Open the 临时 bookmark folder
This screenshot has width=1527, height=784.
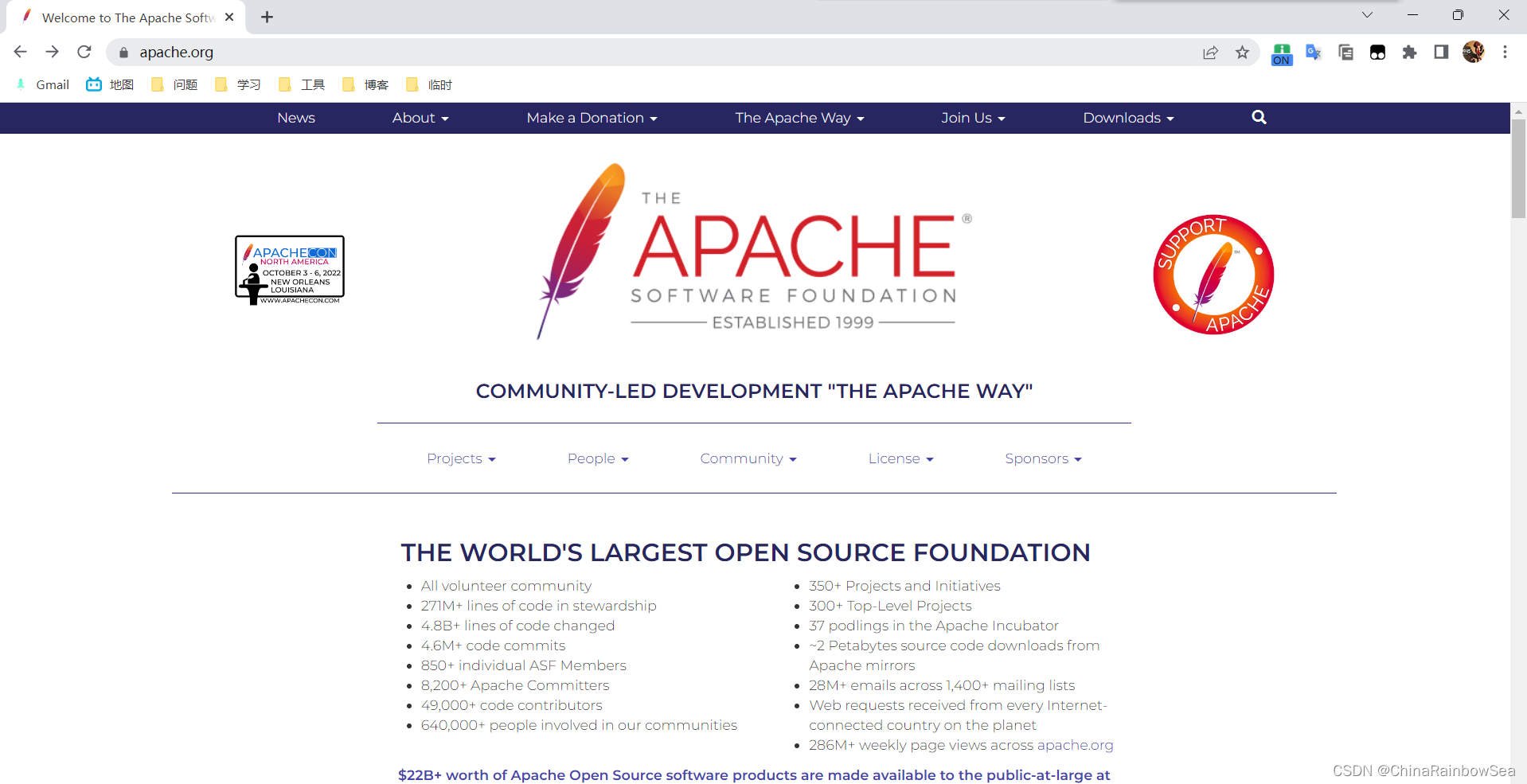tap(429, 84)
